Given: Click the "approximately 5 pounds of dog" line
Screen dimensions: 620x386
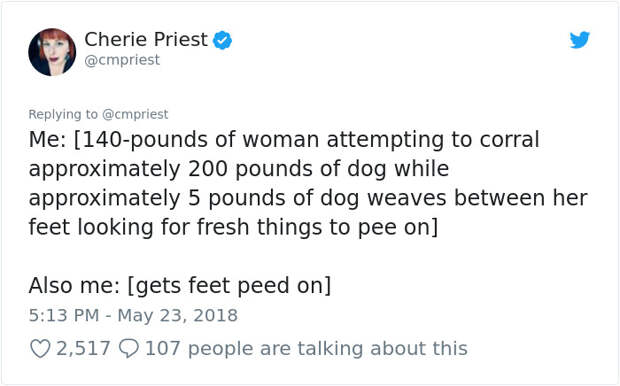Looking at the screenshot, I should pos(308,198).
